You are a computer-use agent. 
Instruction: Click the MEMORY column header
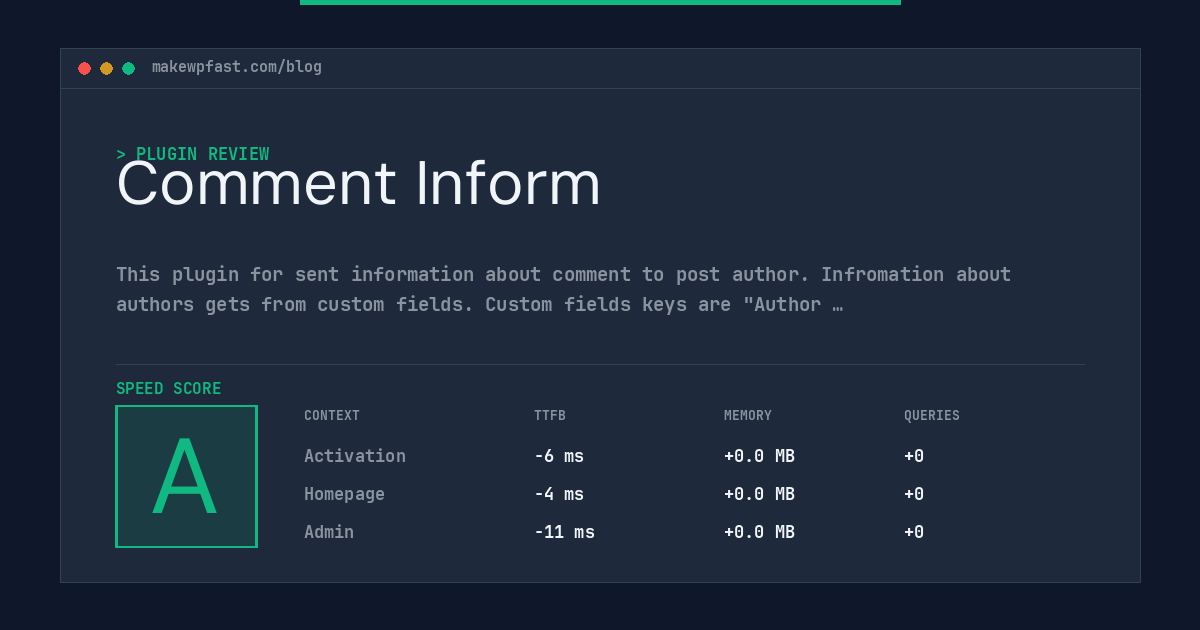pos(748,416)
